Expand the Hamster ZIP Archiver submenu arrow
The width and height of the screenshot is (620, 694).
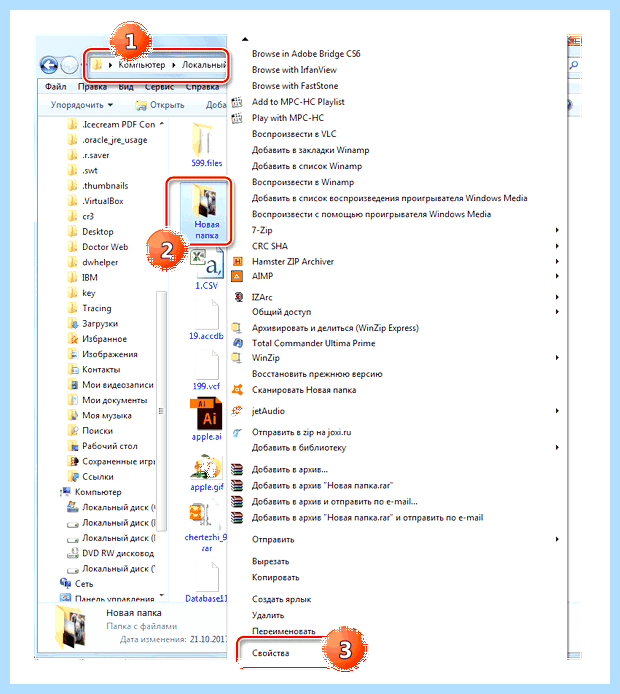click(557, 262)
